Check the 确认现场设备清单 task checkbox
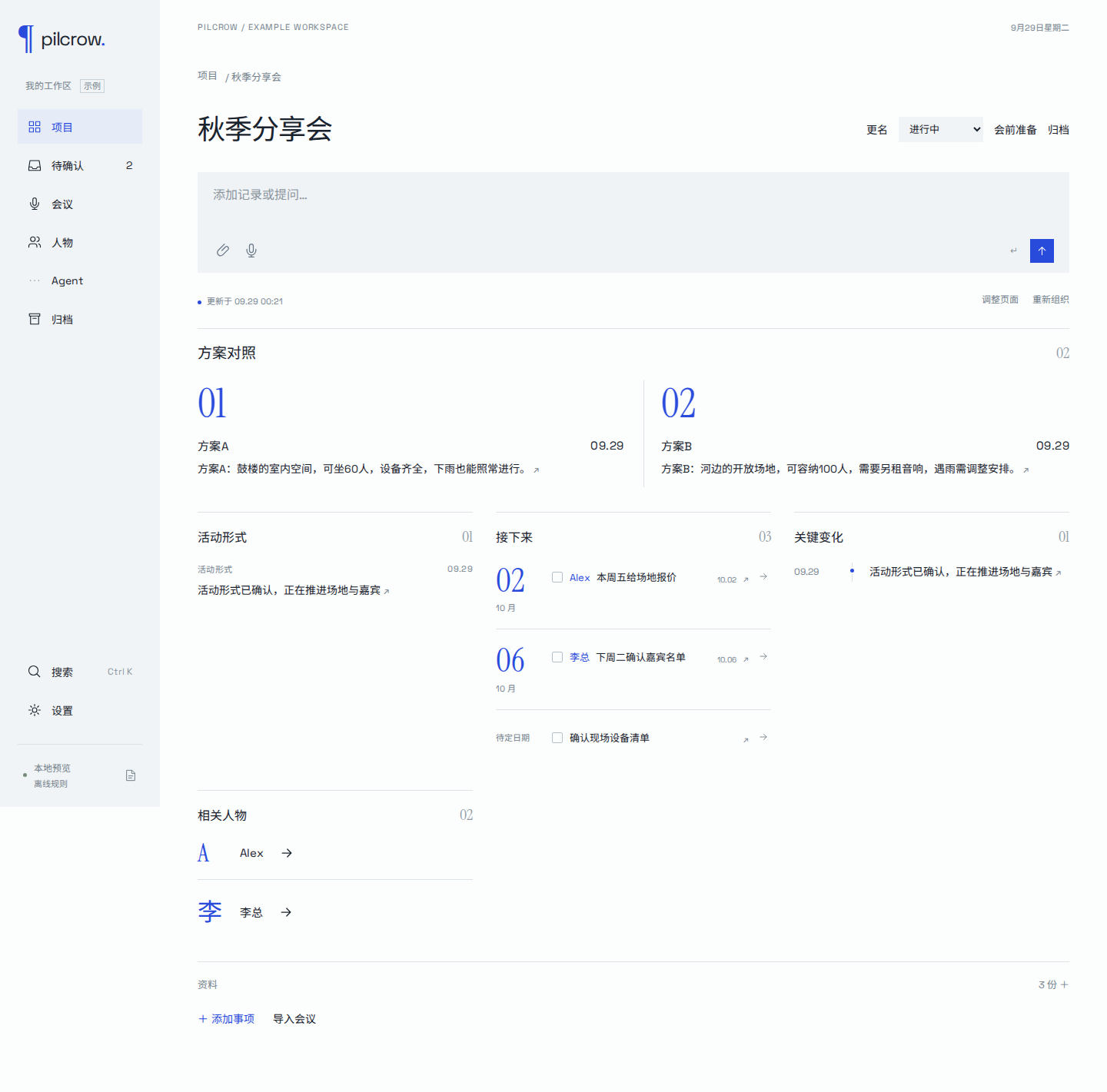Image resolution: width=1107 pixels, height=1092 pixels. point(557,738)
